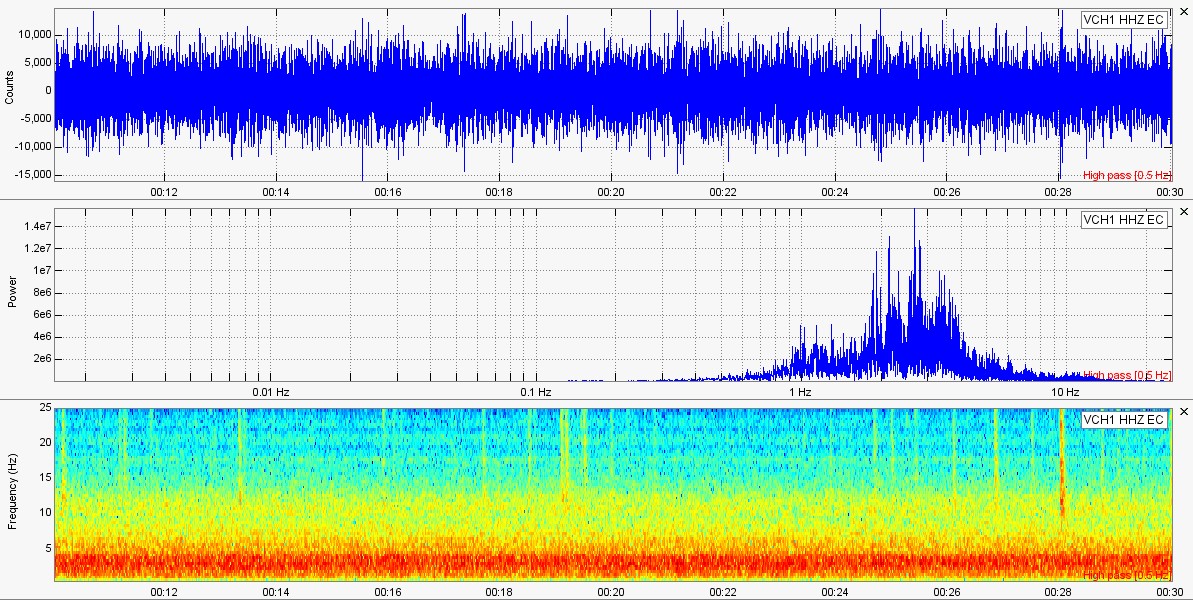
Task: Click the 00:28 time label under the spectrogram
Action: click(1058, 592)
